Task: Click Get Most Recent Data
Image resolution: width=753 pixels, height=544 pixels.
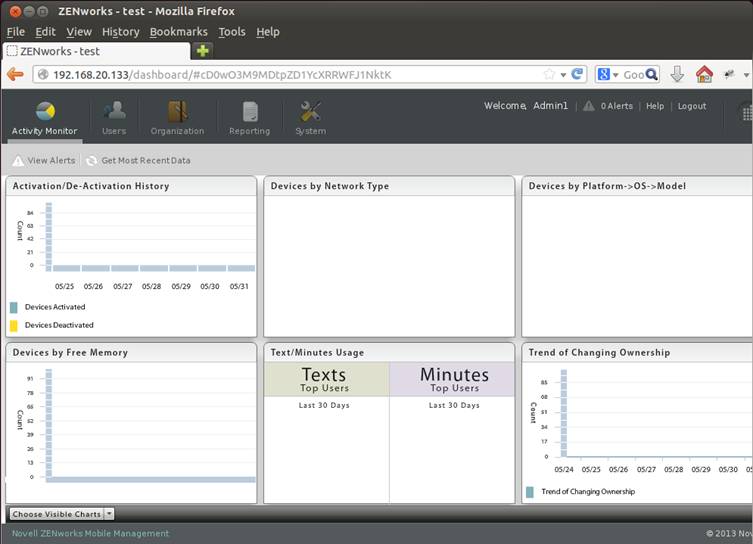Action: point(138,161)
